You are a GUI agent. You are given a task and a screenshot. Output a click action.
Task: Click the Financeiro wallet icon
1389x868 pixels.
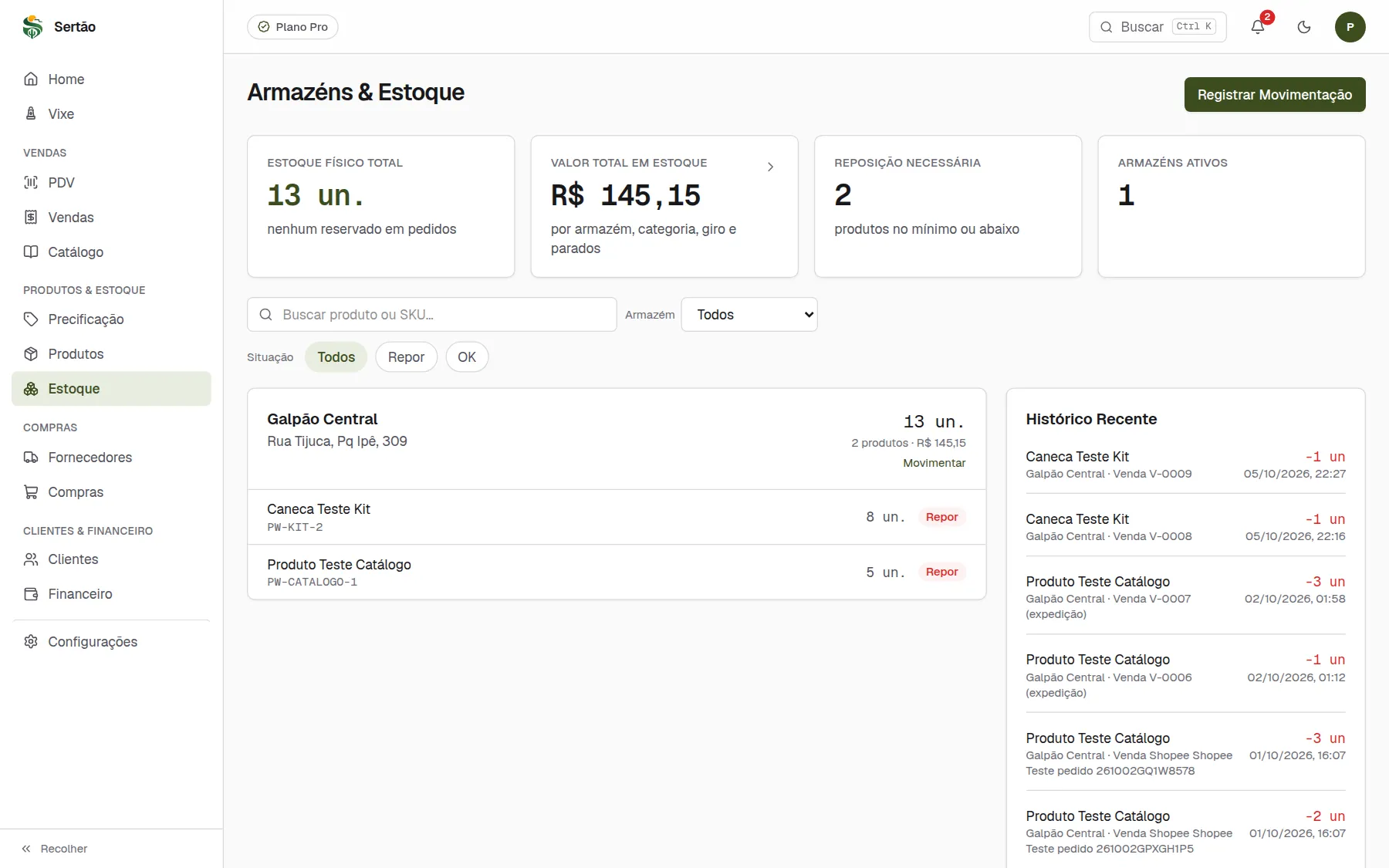tap(31, 594)
